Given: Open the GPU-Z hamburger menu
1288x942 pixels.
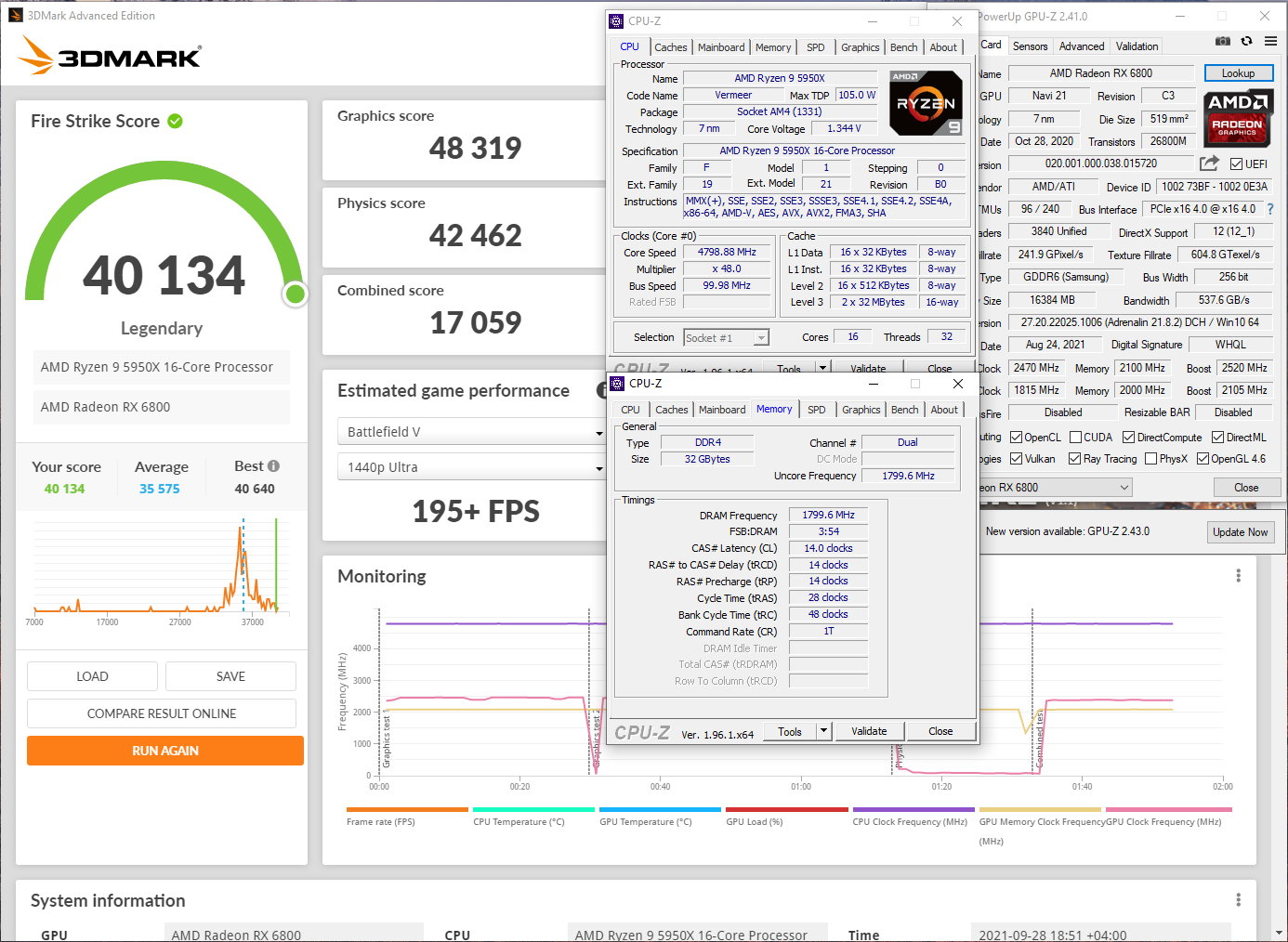Looking at the screenshot, I should 1270,42.
